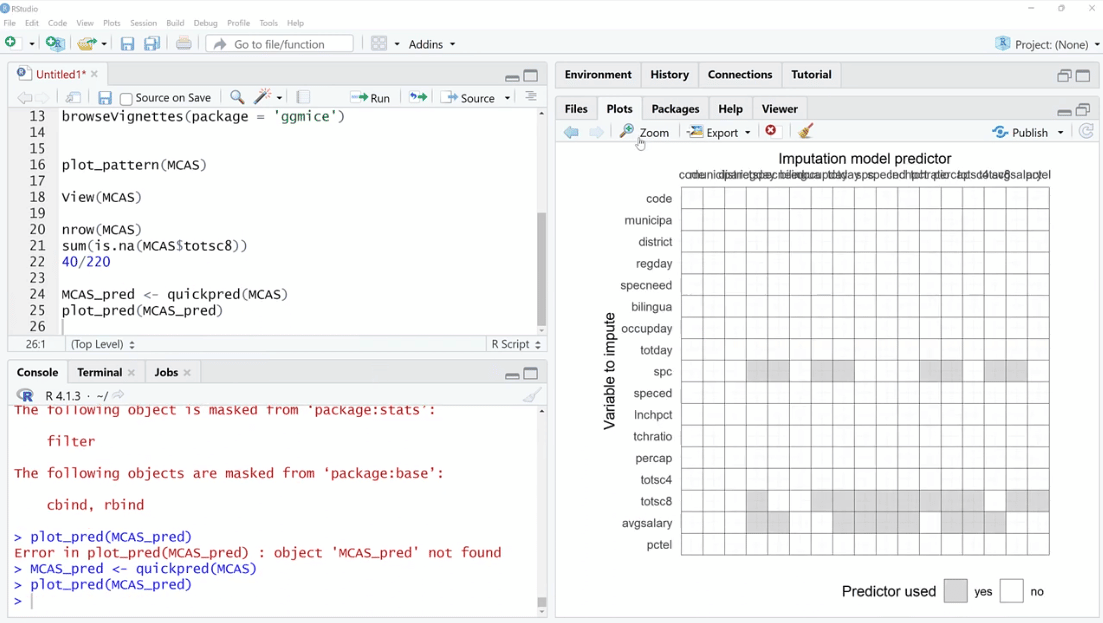Open an existing file with the folder icon
The height and width of the screenshot is (623, 1103).
tap(86, 44)
